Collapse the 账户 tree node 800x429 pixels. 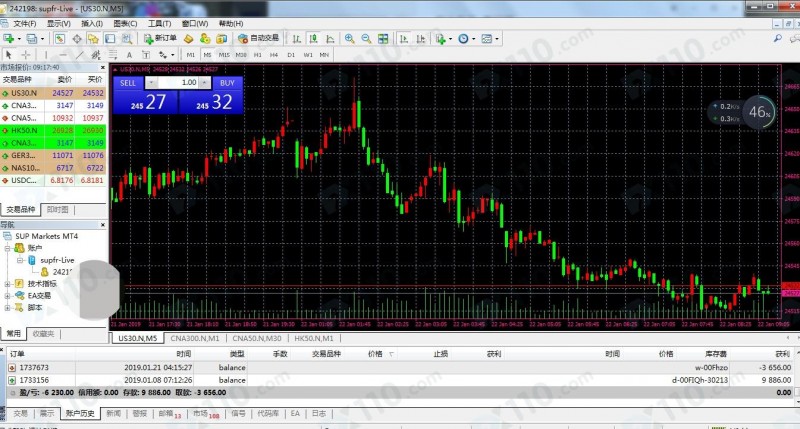pyautogui.click(x=8, y=247)
